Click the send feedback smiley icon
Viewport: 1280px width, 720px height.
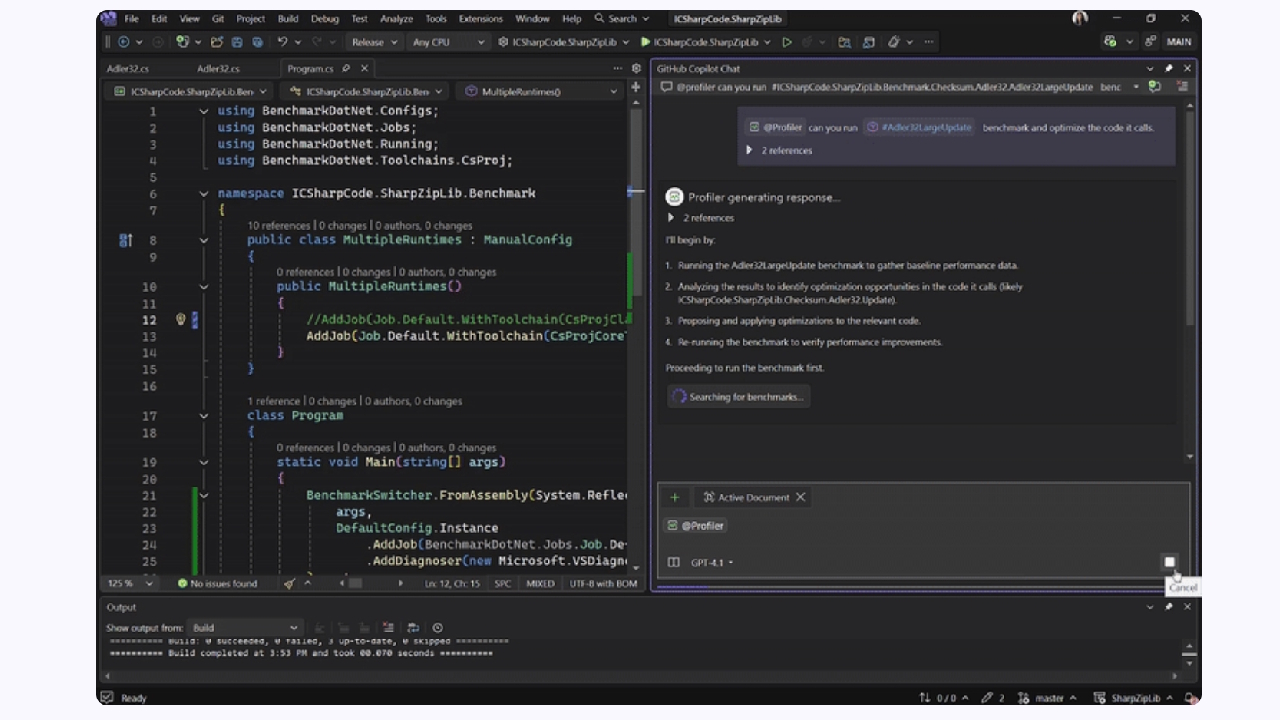(897, 42)
